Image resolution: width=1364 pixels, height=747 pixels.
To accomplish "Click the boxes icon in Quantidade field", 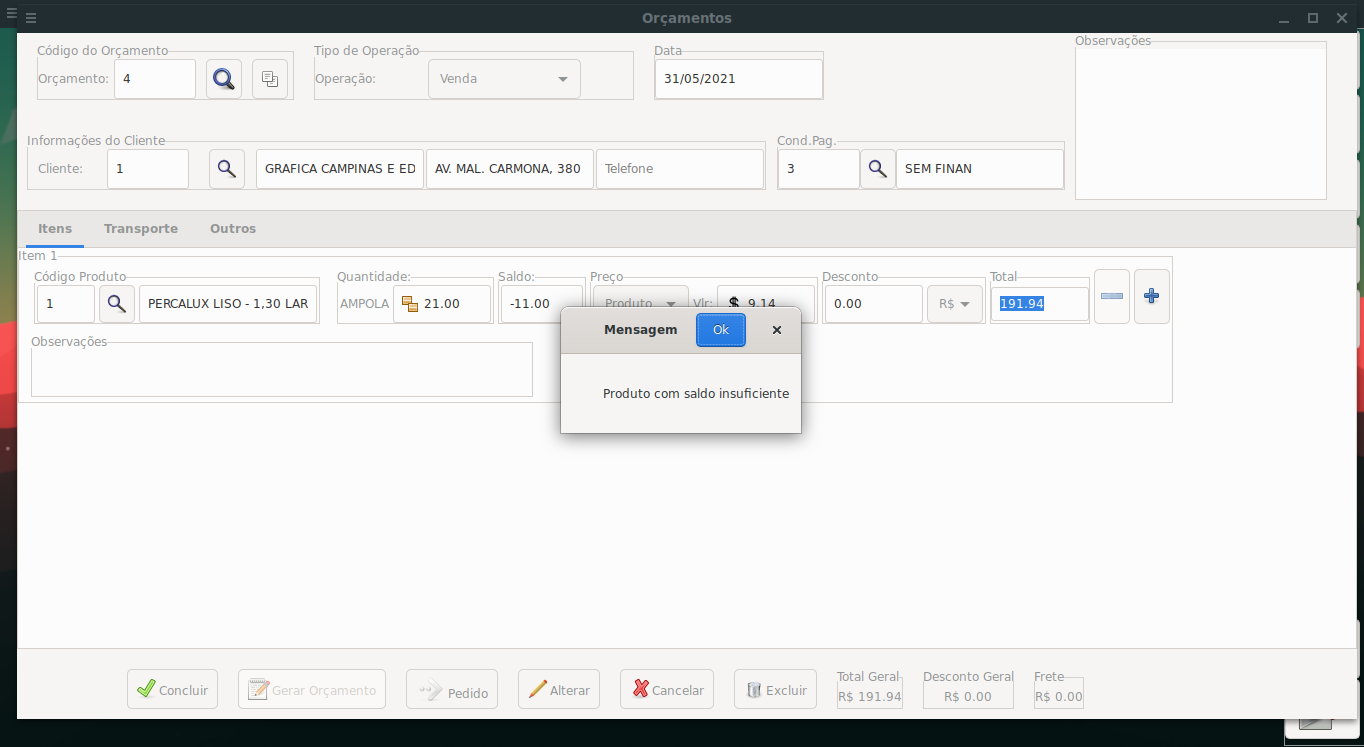I will click(410, 304).
